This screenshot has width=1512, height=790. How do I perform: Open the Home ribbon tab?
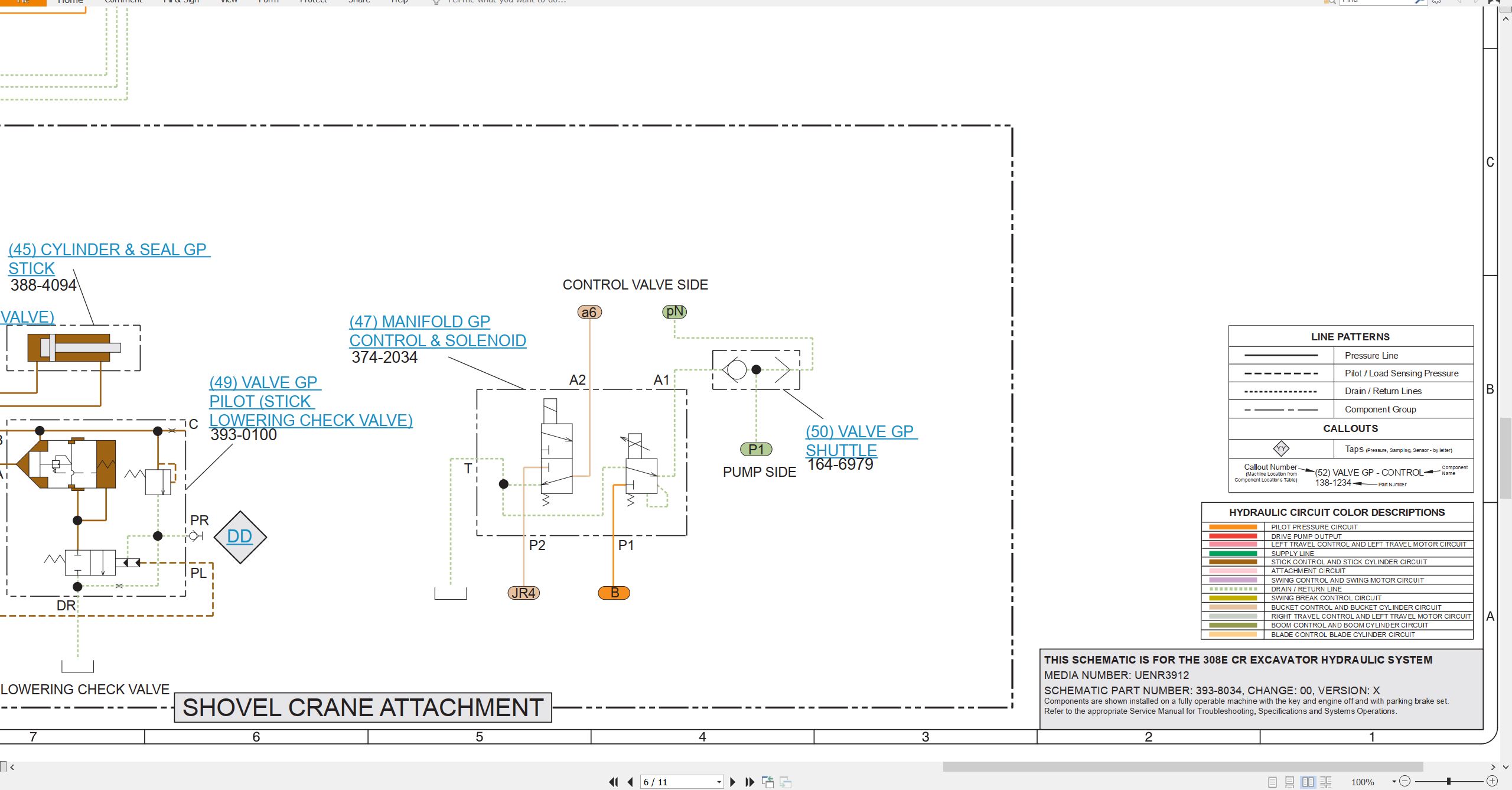70,2
